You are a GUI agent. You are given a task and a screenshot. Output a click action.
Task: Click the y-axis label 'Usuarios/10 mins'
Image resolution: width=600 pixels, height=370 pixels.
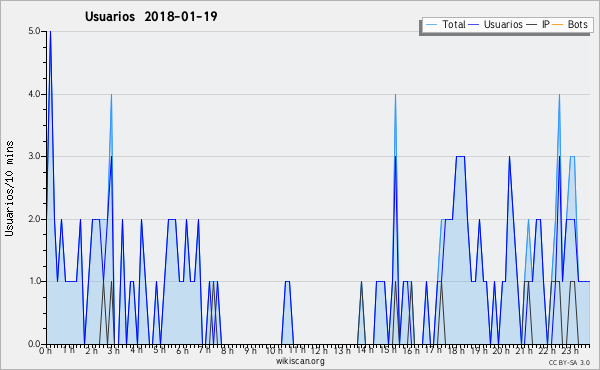click(9, 188)
